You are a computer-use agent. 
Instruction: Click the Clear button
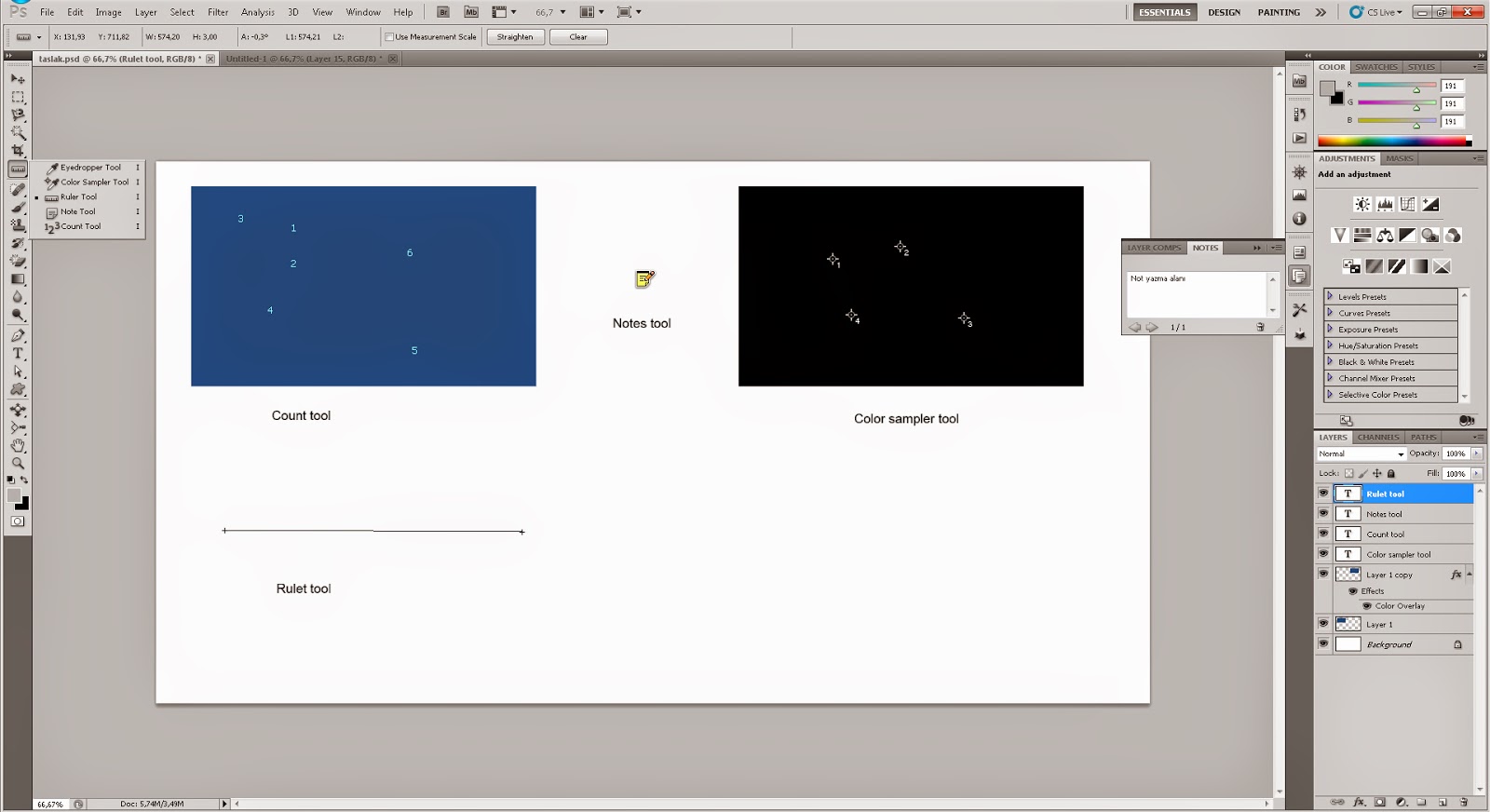[x=578, y=37]
